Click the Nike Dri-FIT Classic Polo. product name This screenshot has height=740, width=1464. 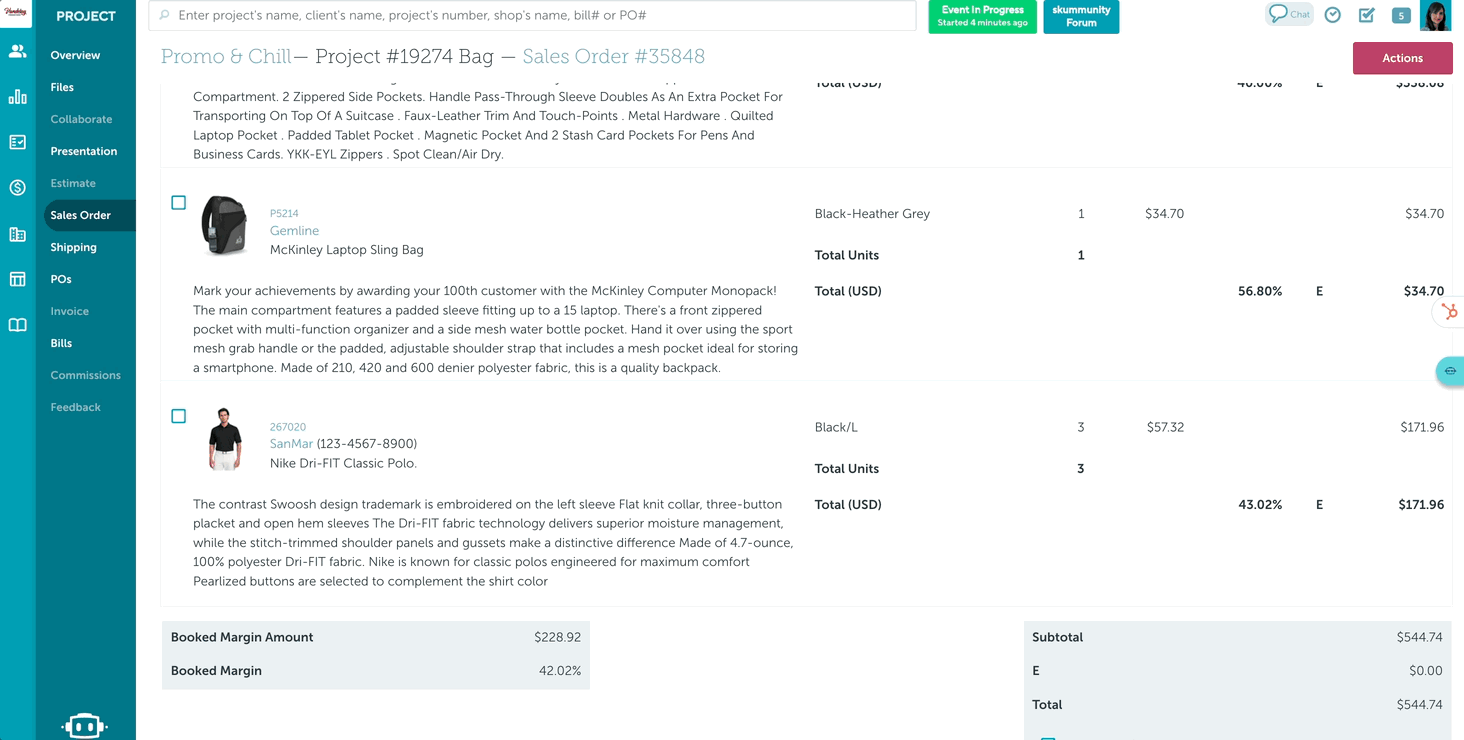tap(343, 463)
